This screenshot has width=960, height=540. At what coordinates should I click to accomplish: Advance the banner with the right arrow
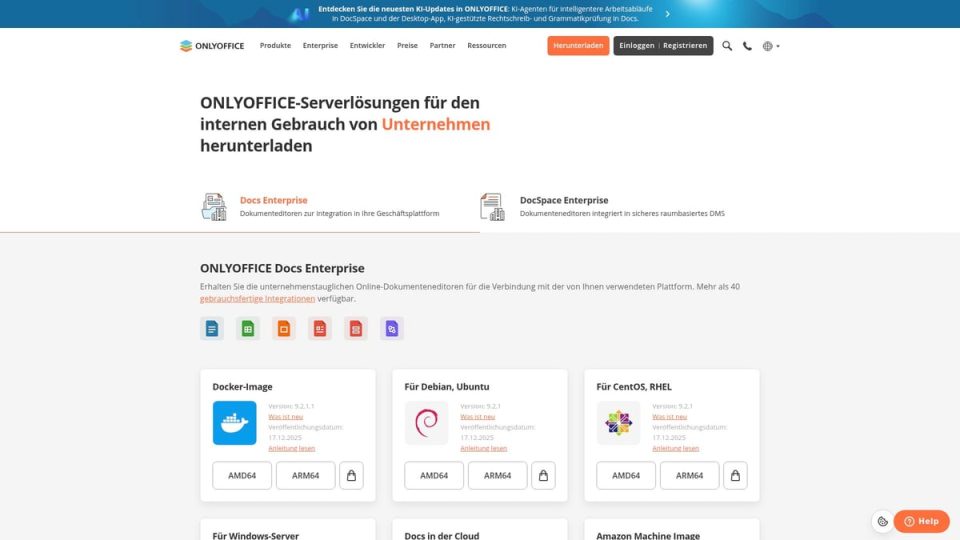[667, 14]
